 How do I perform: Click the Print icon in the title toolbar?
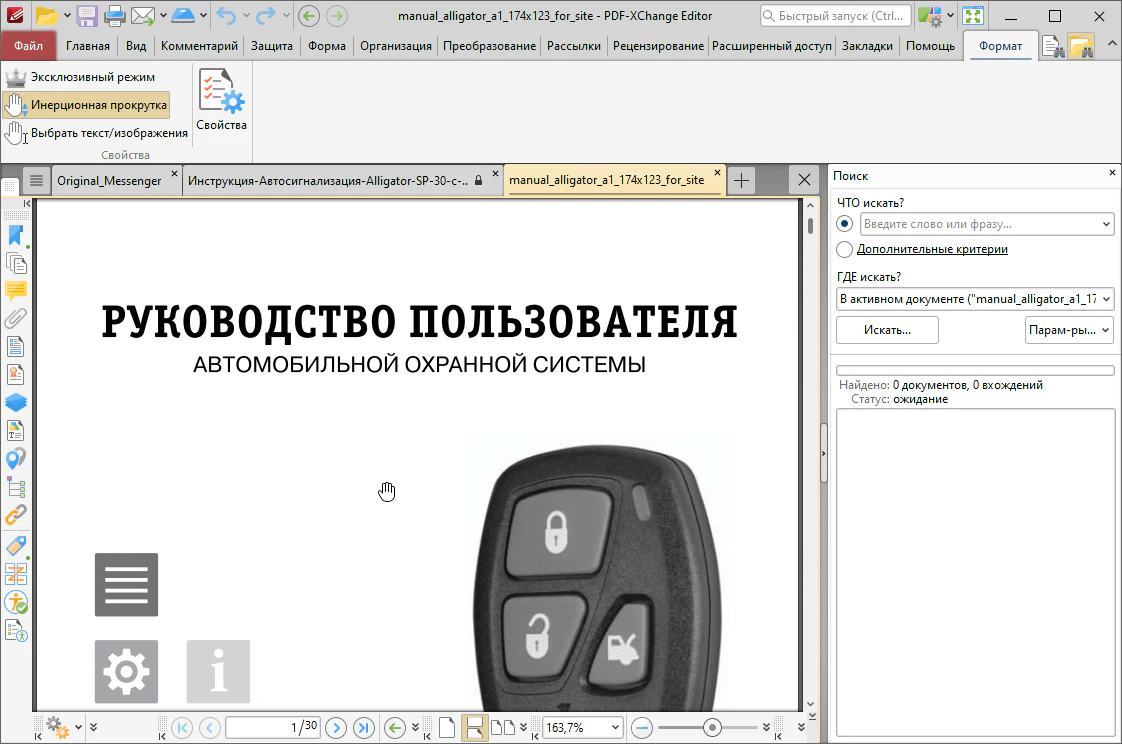coord(115,16)
